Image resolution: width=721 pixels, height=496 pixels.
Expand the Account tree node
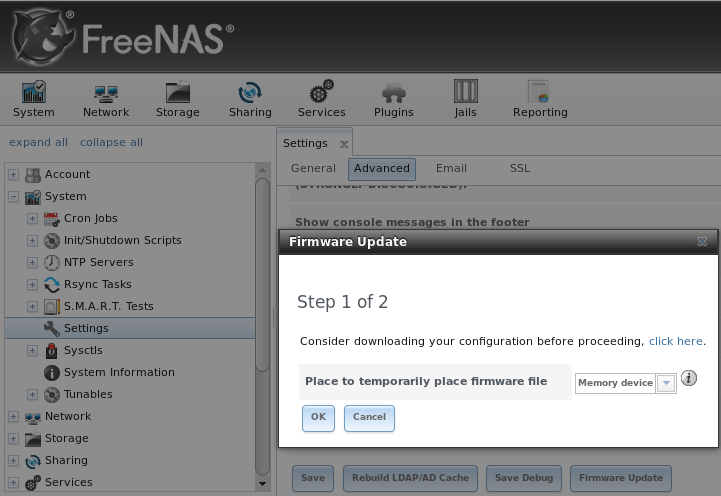[x=13, y=175]
